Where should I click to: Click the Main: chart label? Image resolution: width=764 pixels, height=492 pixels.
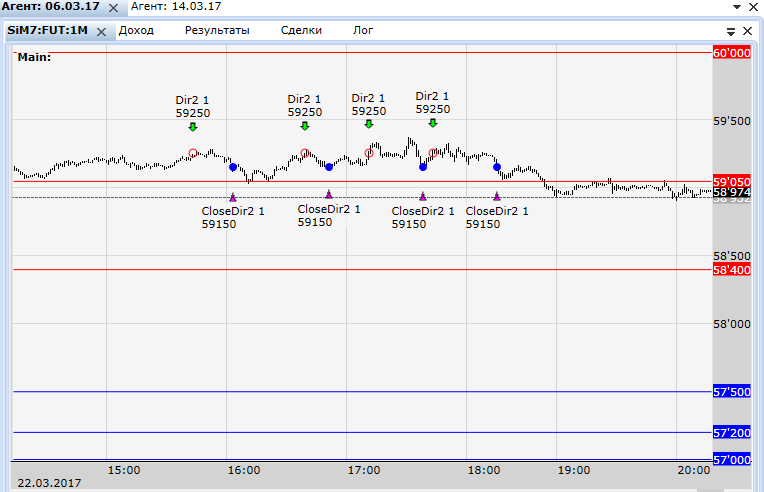[x=34, y=57]
